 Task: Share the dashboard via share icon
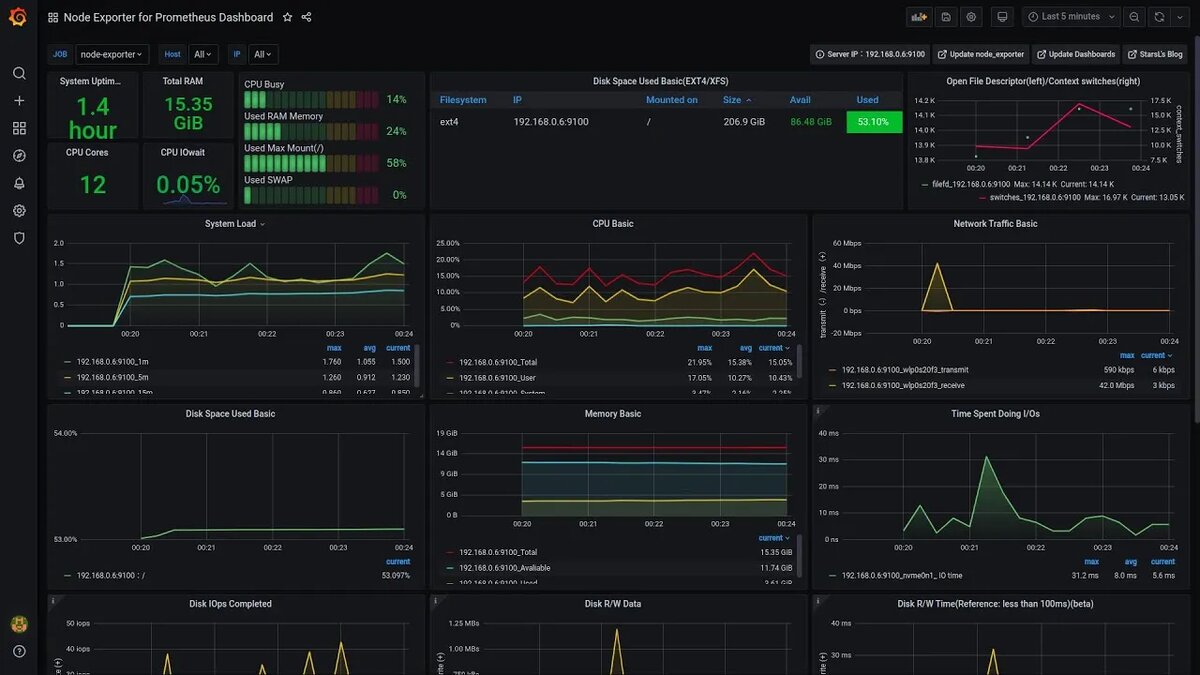tap(306, 17)
